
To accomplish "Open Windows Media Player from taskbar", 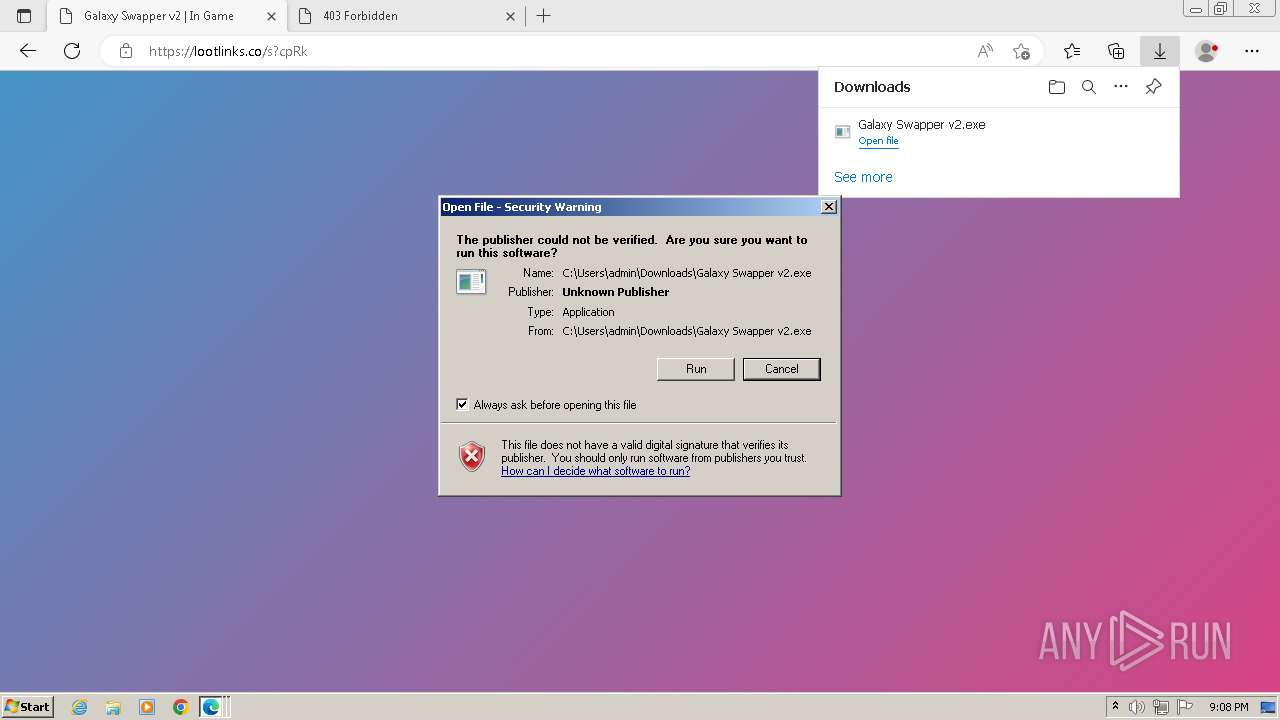I will click(x=147, y=707).
